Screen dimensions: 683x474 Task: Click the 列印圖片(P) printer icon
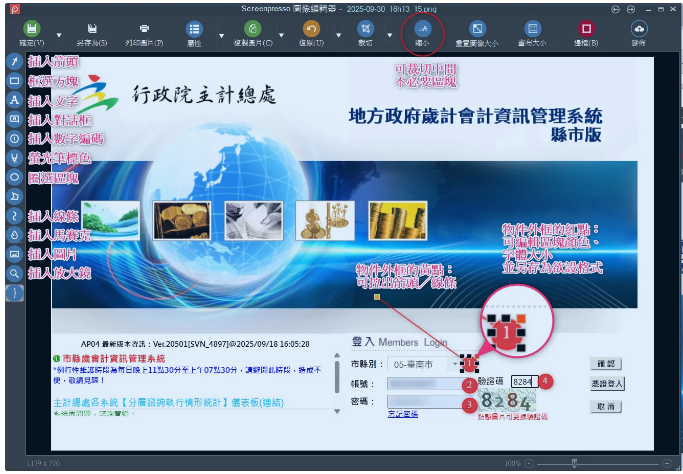point(144,29)
